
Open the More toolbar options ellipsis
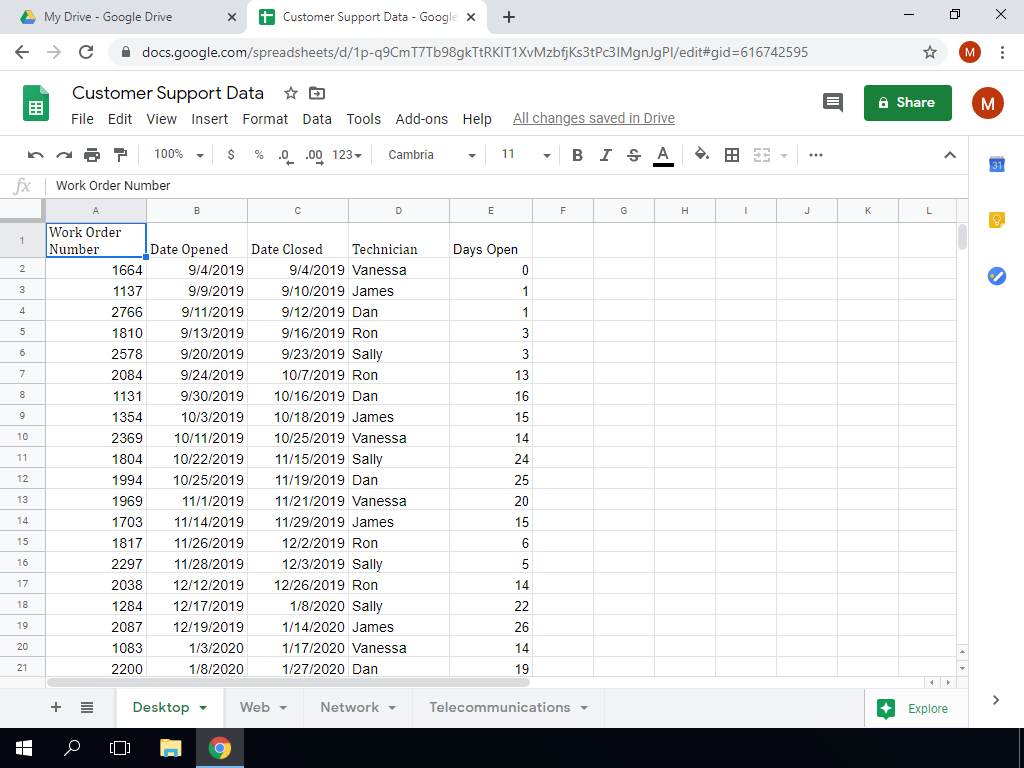pos(816,155)
